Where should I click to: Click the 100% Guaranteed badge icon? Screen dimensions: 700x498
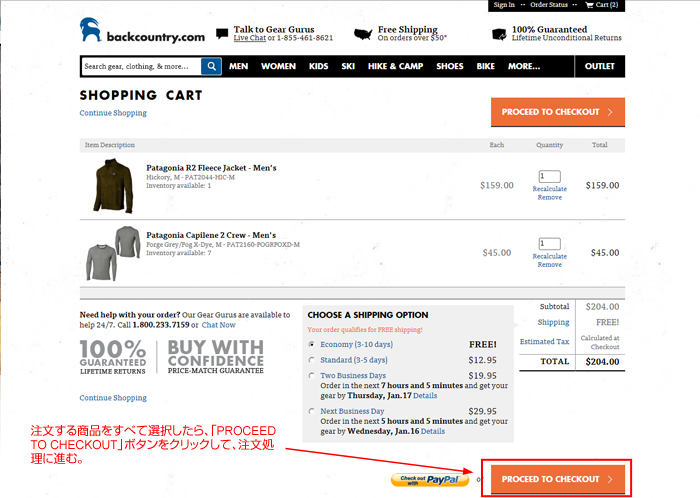click(498, 33)
